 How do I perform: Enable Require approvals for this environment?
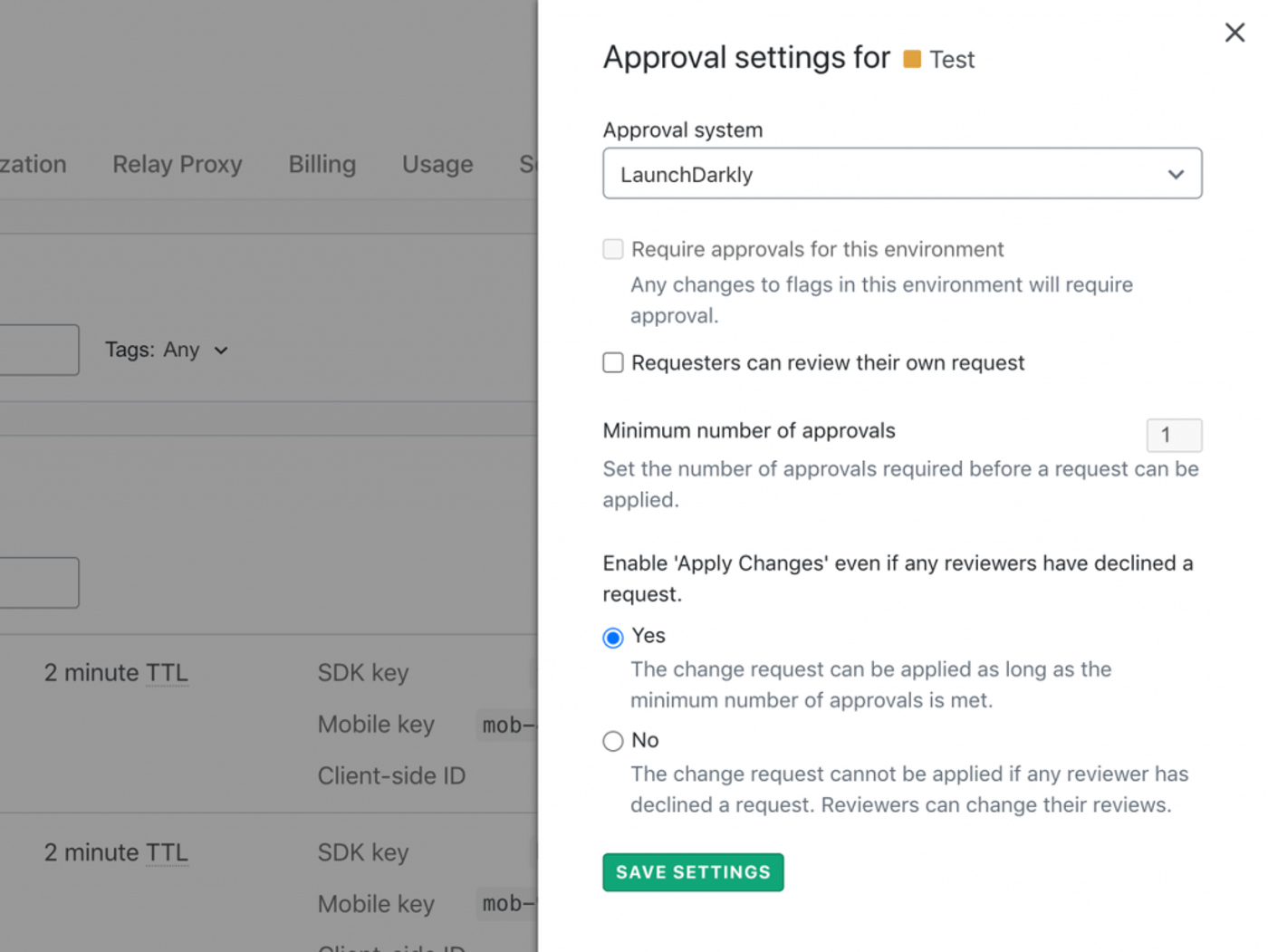click(613, 250)
